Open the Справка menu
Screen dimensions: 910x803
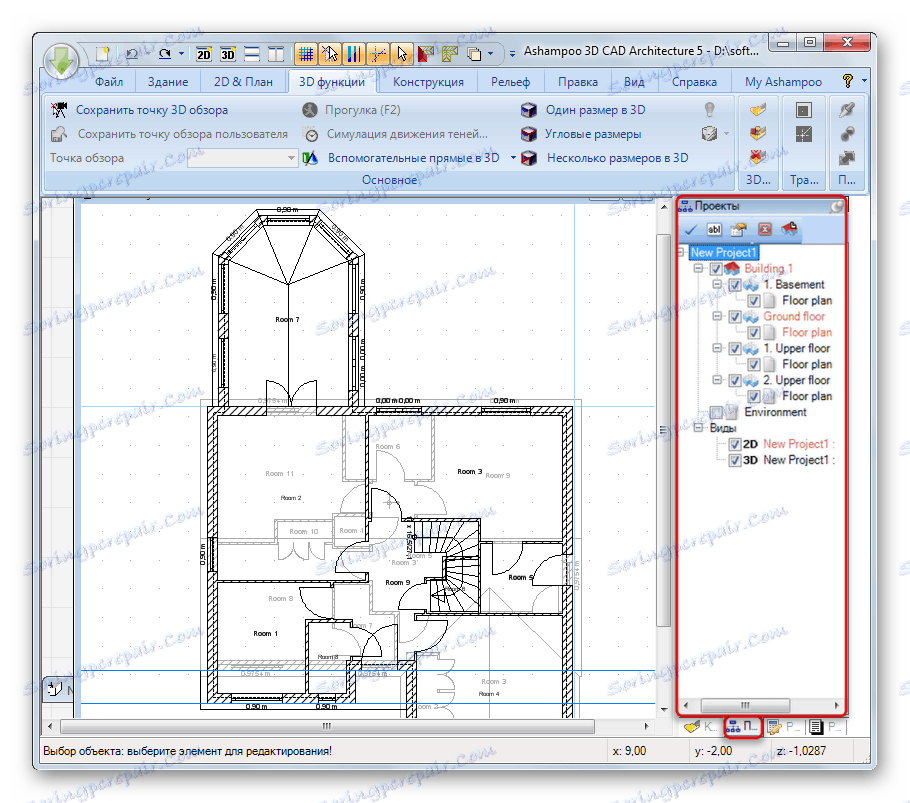tap(694, 82)
